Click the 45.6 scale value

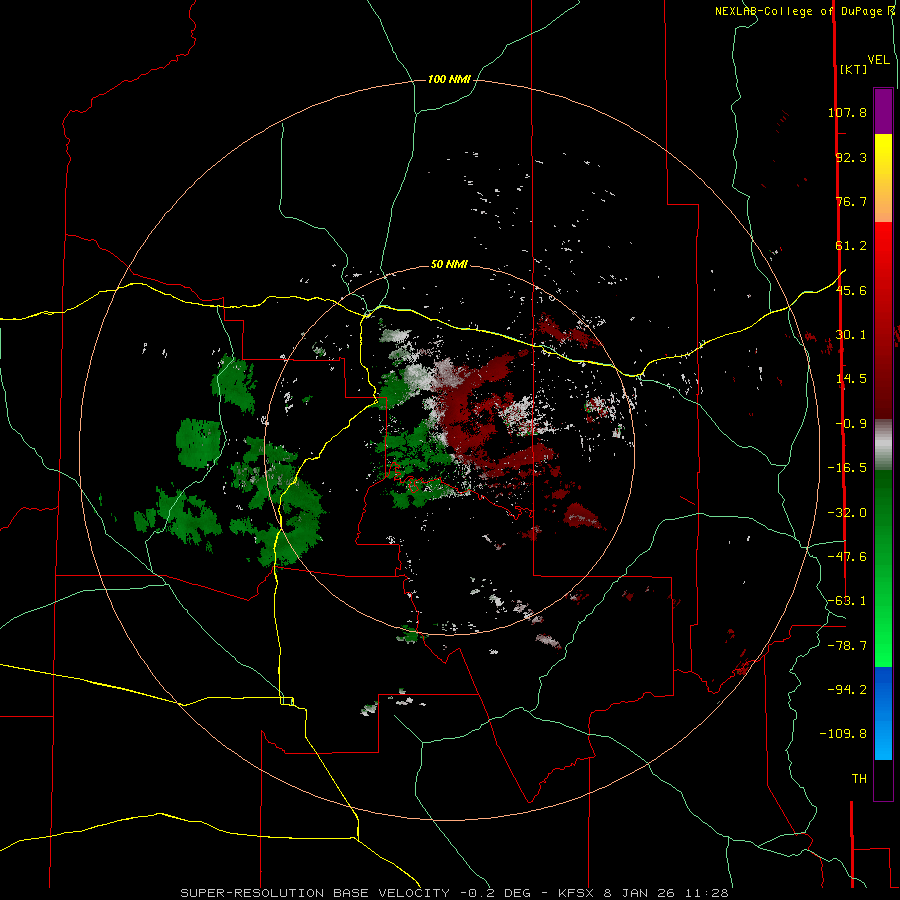pyautogui.click(x=851, y=290)
